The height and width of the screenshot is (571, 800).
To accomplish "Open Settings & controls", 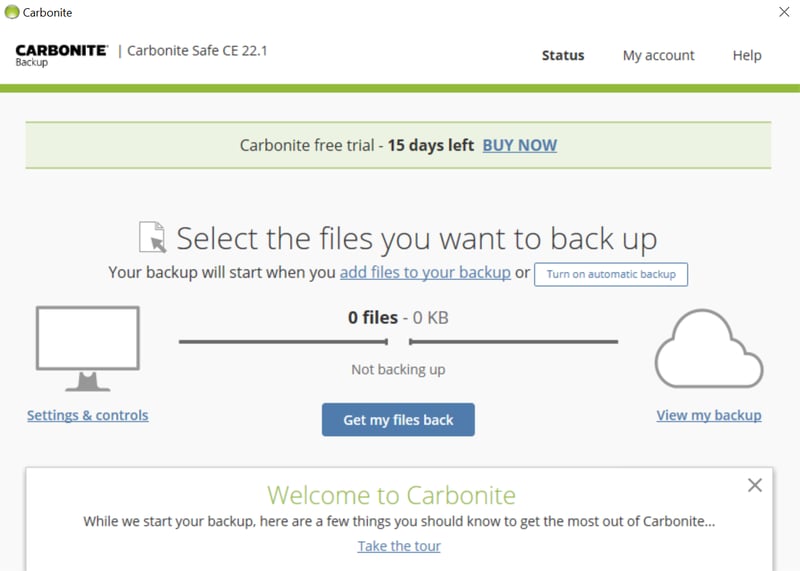I will tap(88, 415).
